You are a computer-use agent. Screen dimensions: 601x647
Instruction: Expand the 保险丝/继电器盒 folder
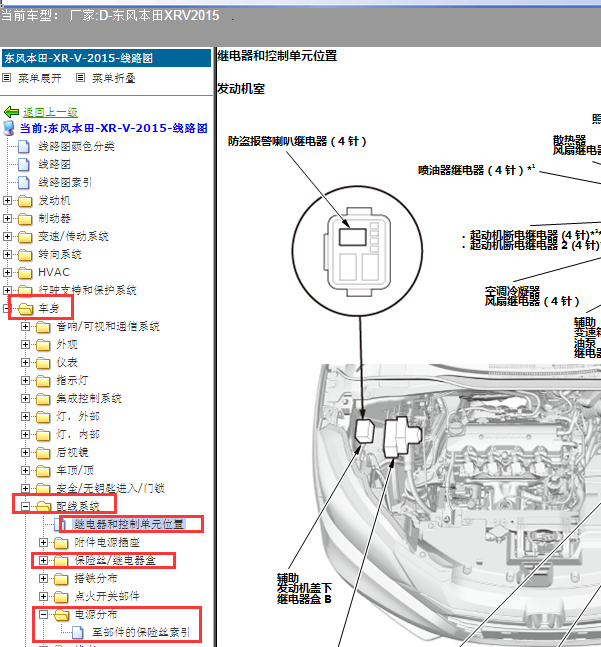click(43, 560)
